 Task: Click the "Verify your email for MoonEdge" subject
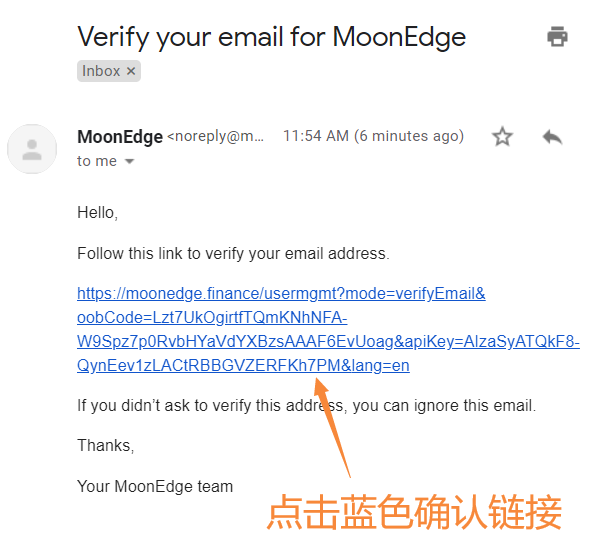click(x=271, y=37)
